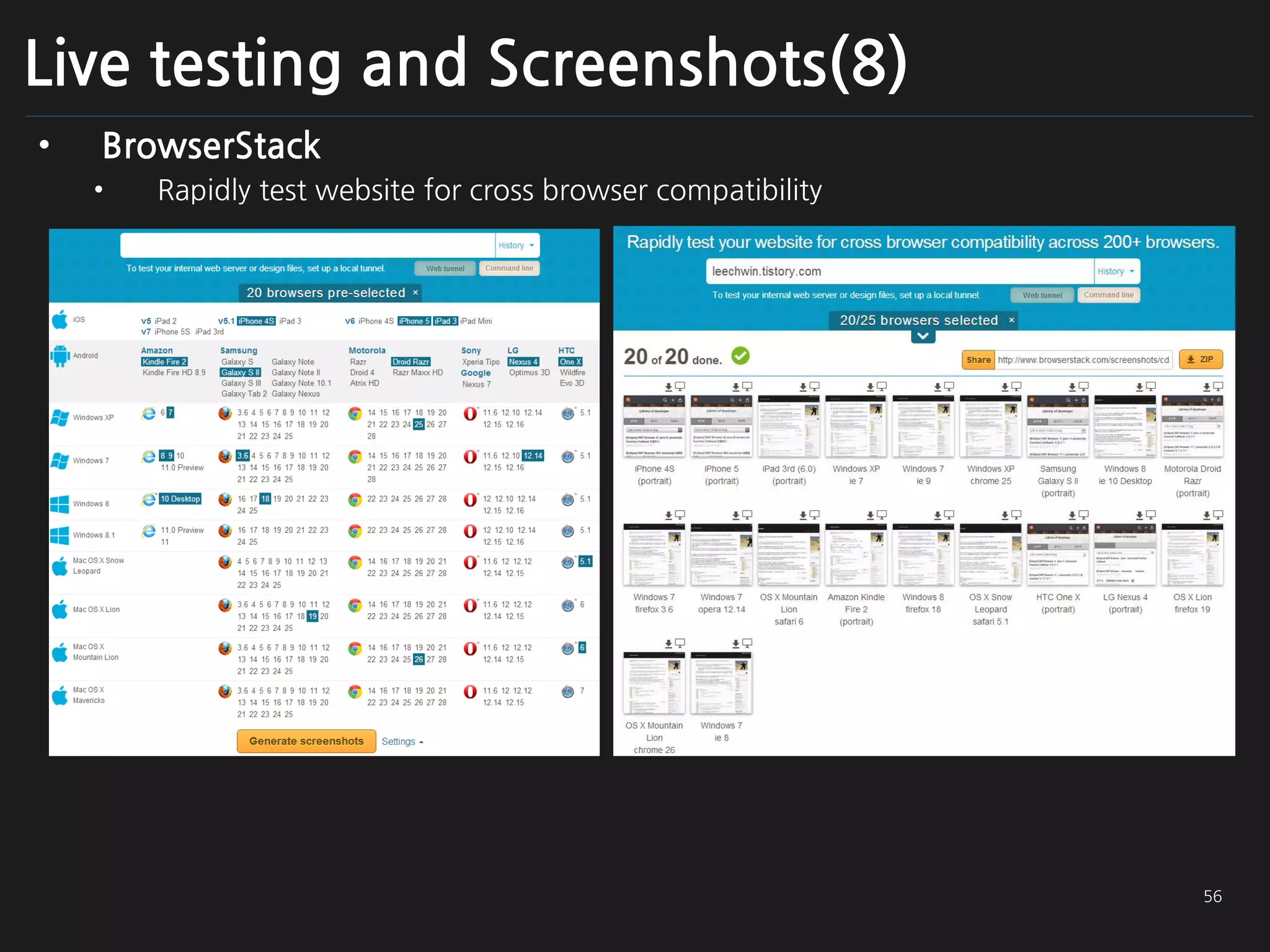Deselect Kindle Fire 2 under Amazon
The height and width of the screenshot is (952, 1270).
click(164, 362)
